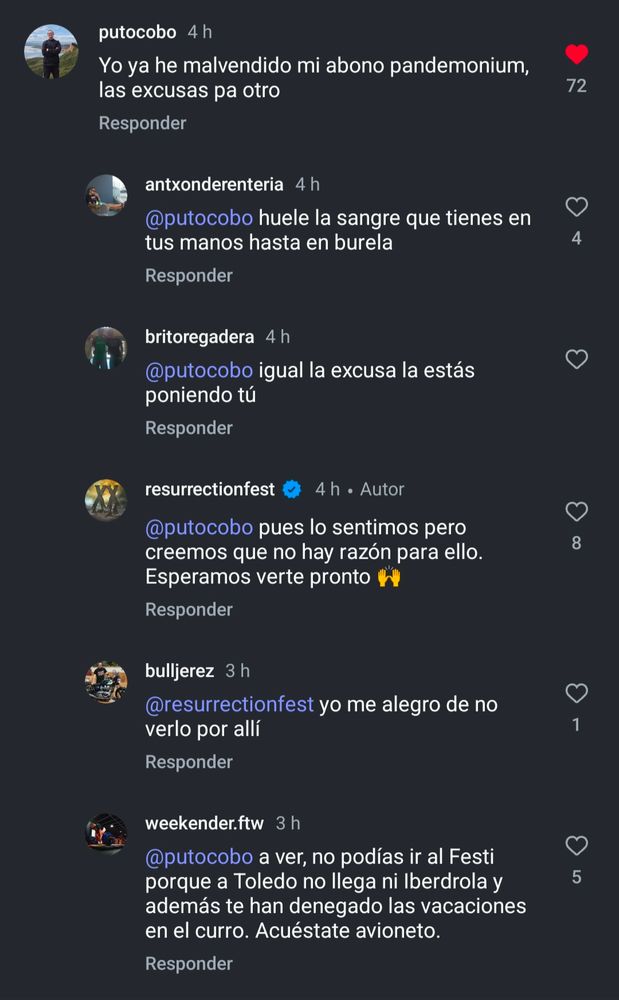Tap Responder under bulljerez's comment
Viewport: 619px width, 1000px height.
[x=189, y=761]
